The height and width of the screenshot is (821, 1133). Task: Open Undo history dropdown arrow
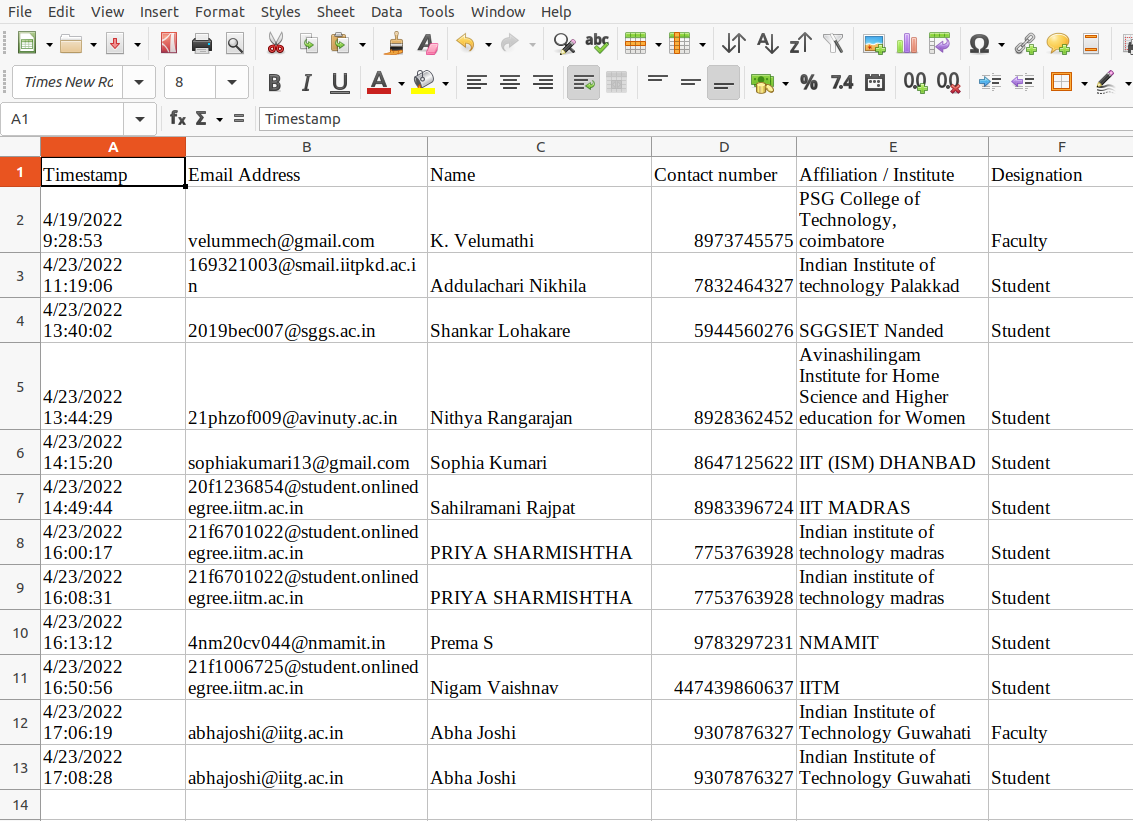488,45
